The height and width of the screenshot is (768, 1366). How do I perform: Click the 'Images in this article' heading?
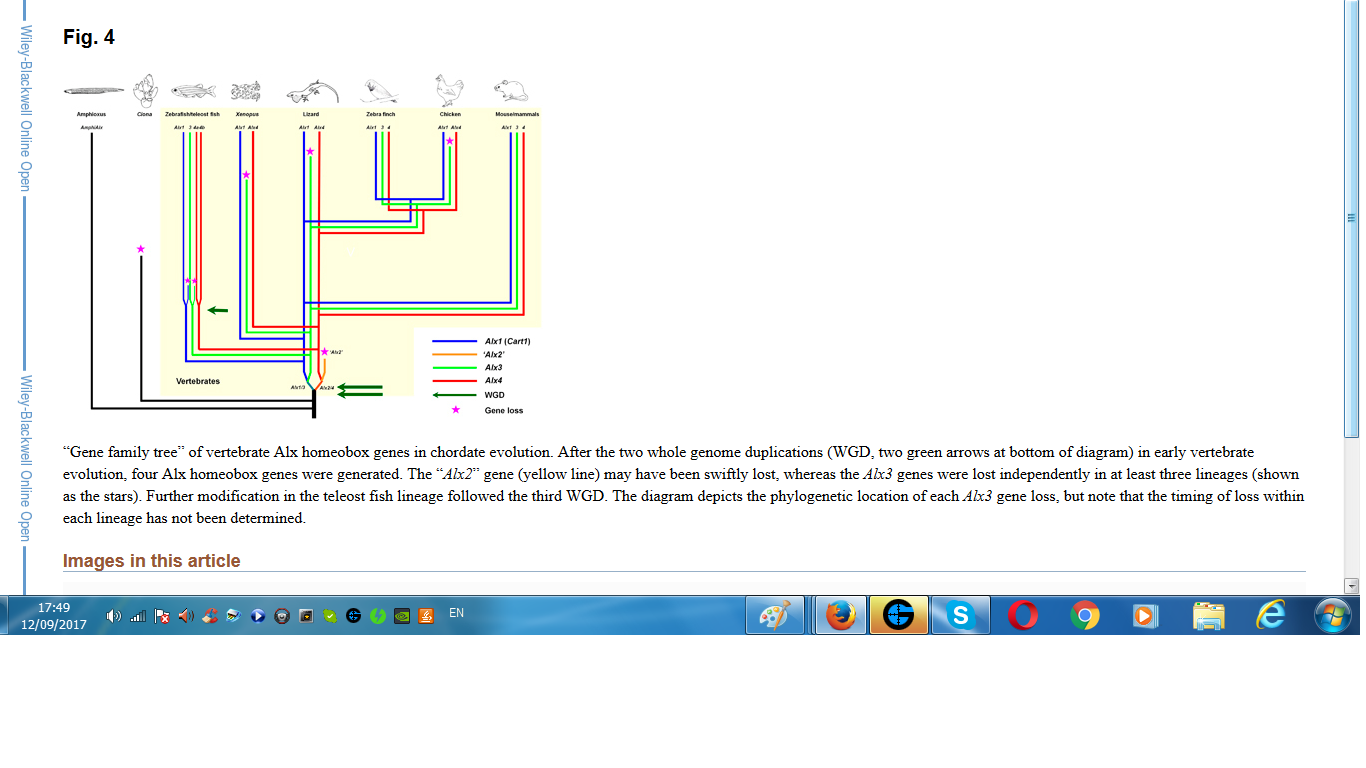point(152,561)
